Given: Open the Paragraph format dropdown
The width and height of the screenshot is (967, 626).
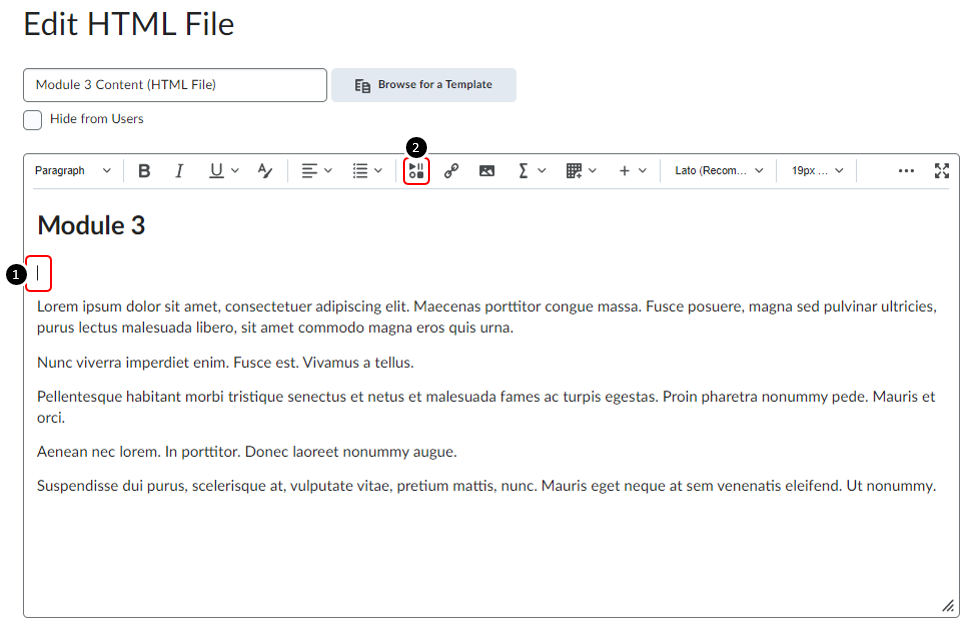Looking at the screenshot, I should coord(73,171).
